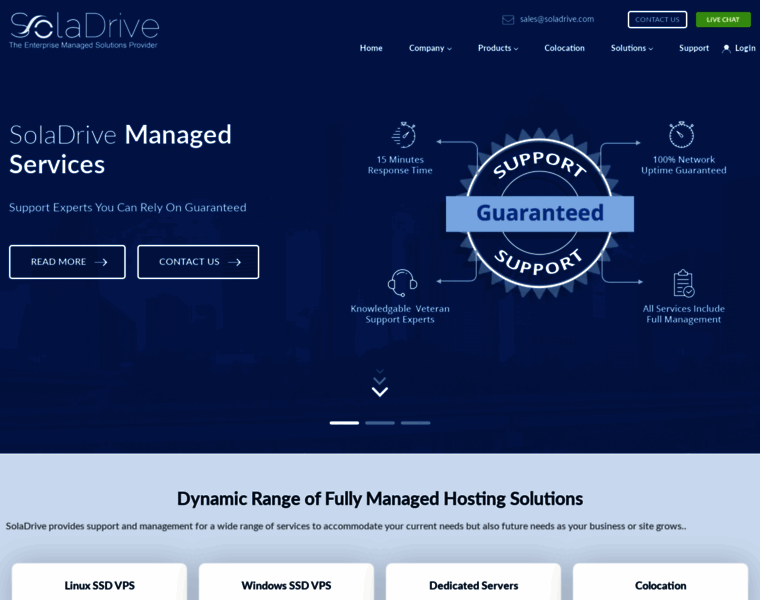This screenshot has height=600, width=760.
Task: Open the Linux SSD VPS card
Action: click(99, 585)
